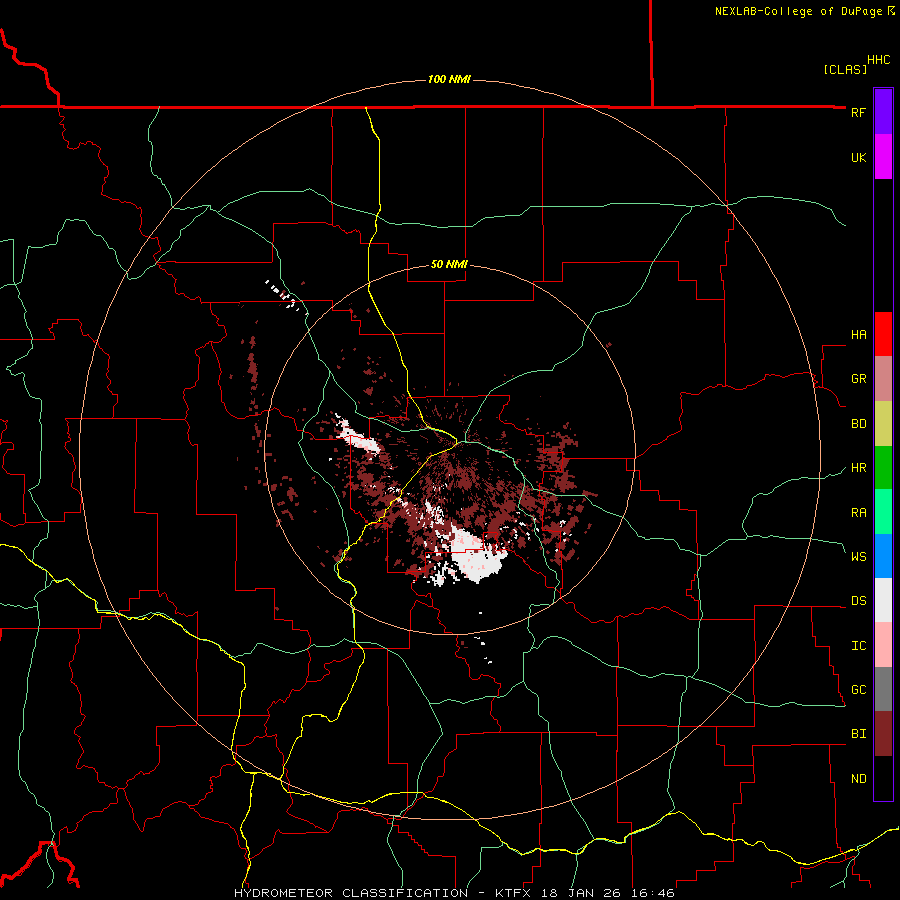Click the HA red legend swatch
This screenshot has width=900, height=900.
click(x=883, y=334)
